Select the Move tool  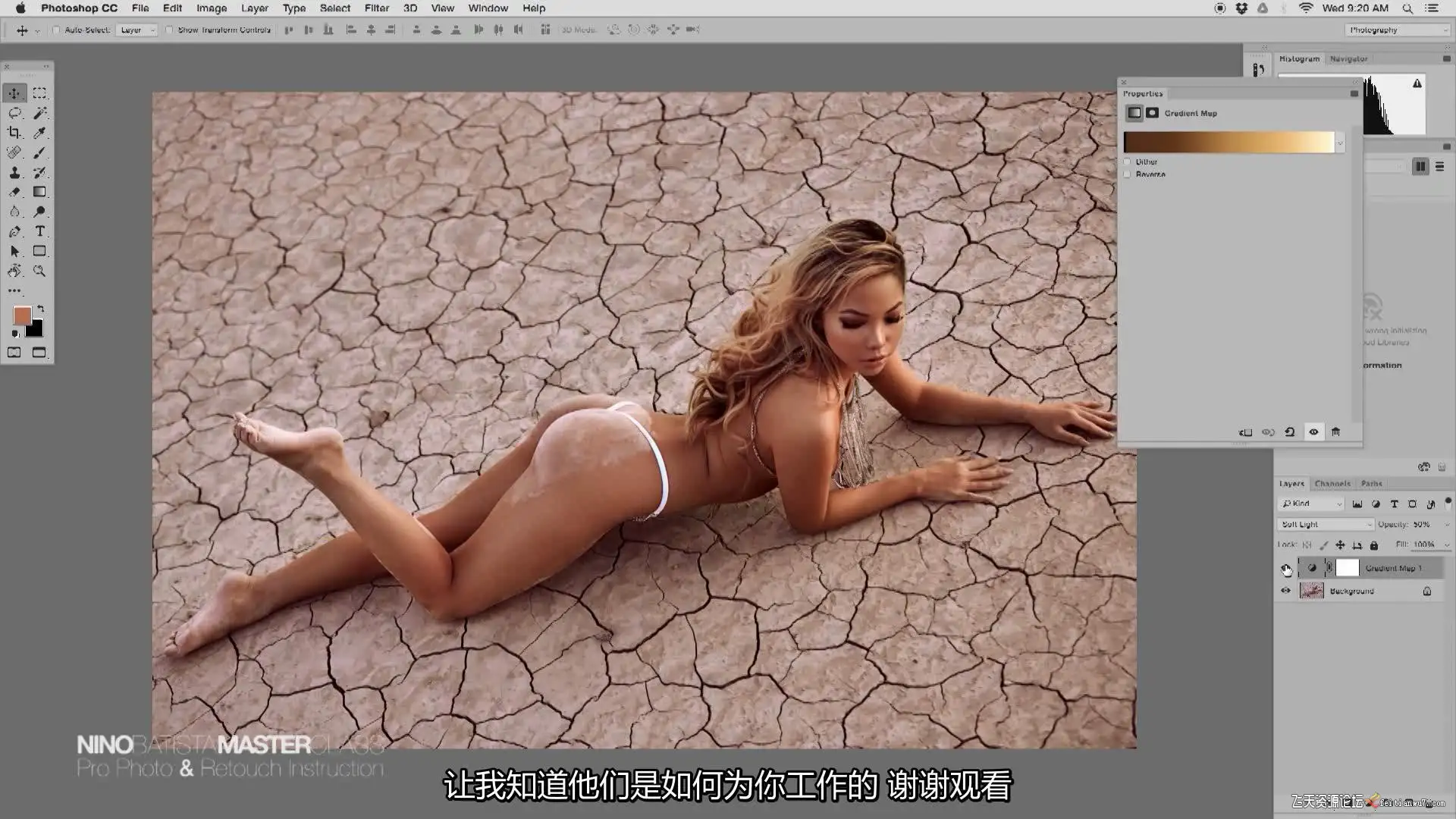coord(14,93)
